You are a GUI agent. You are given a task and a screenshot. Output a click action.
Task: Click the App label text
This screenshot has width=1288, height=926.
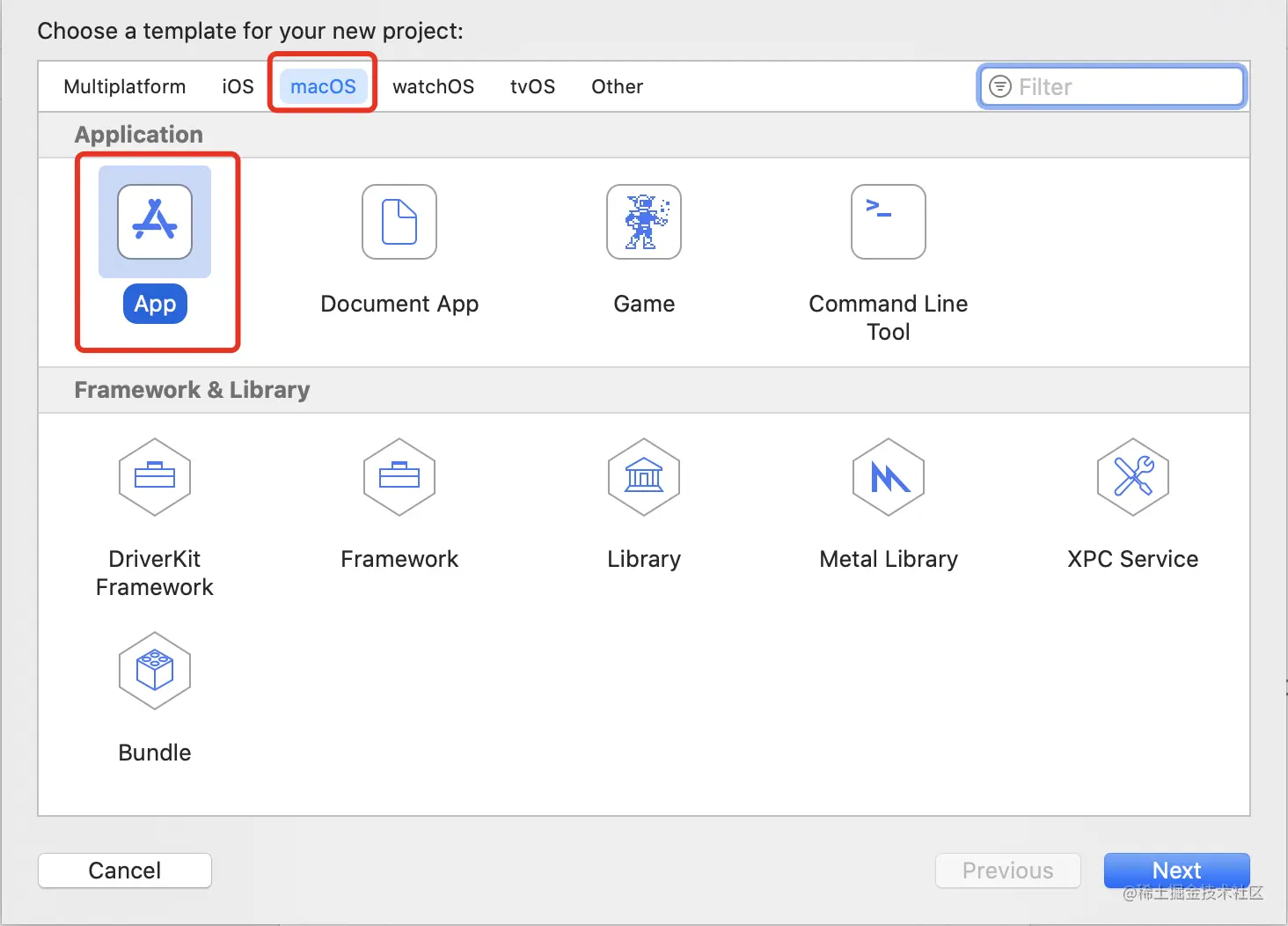tap(156, 304)
